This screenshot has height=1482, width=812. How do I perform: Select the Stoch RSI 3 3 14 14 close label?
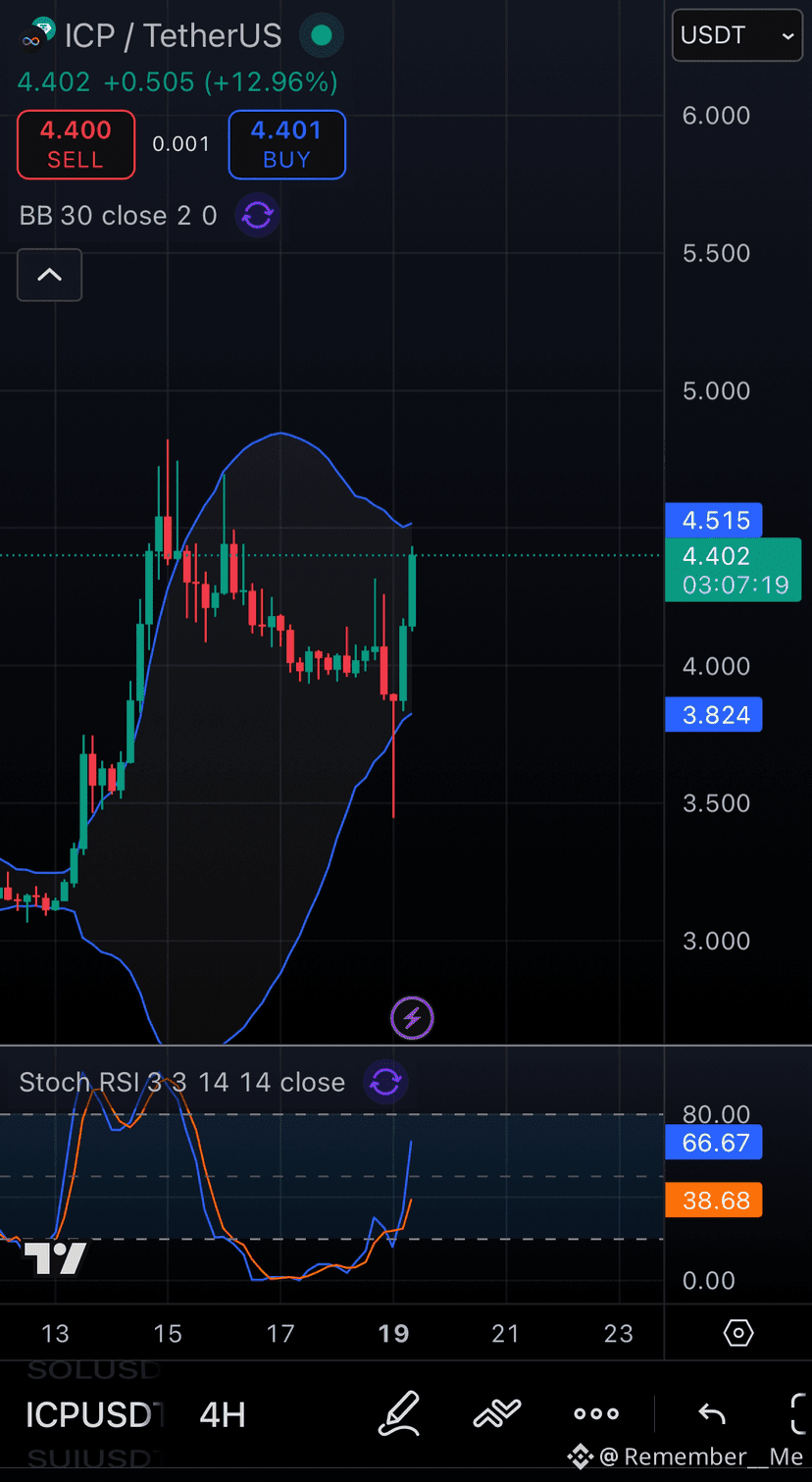point(182,1082)
